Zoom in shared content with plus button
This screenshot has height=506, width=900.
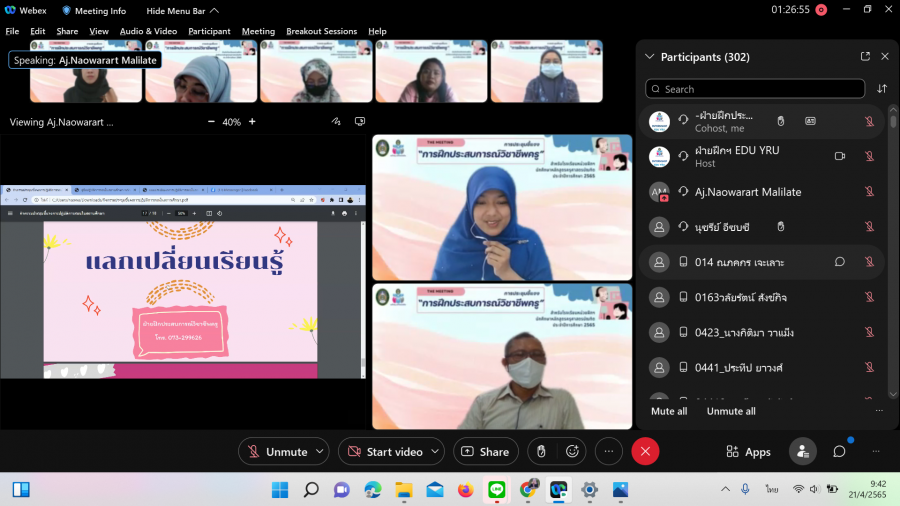252,122
